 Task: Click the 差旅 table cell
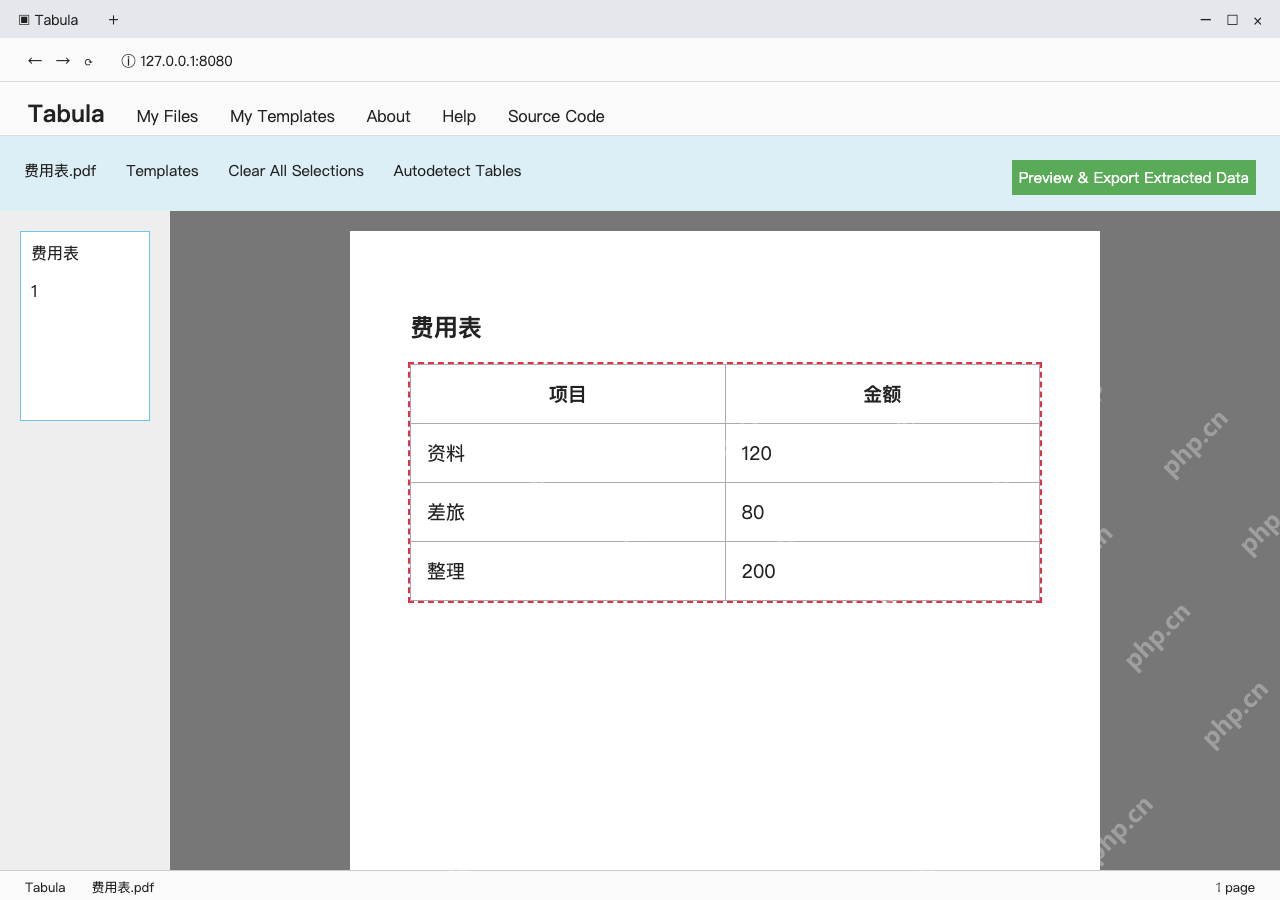568,512
